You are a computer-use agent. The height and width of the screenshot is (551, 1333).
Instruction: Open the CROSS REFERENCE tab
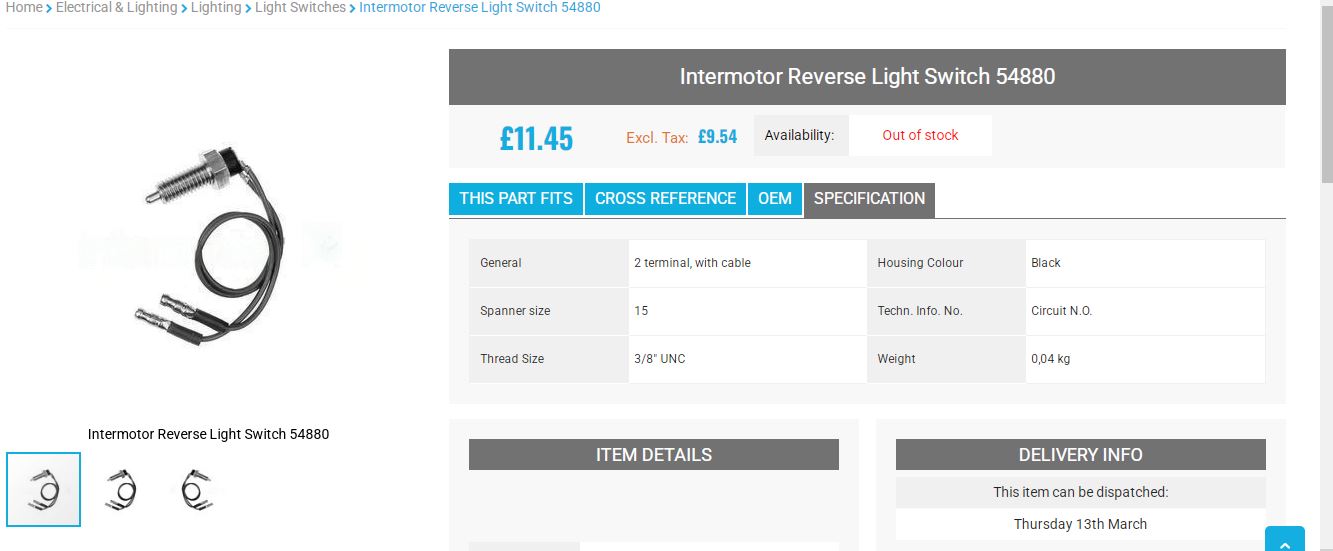(x=665, y=198)
